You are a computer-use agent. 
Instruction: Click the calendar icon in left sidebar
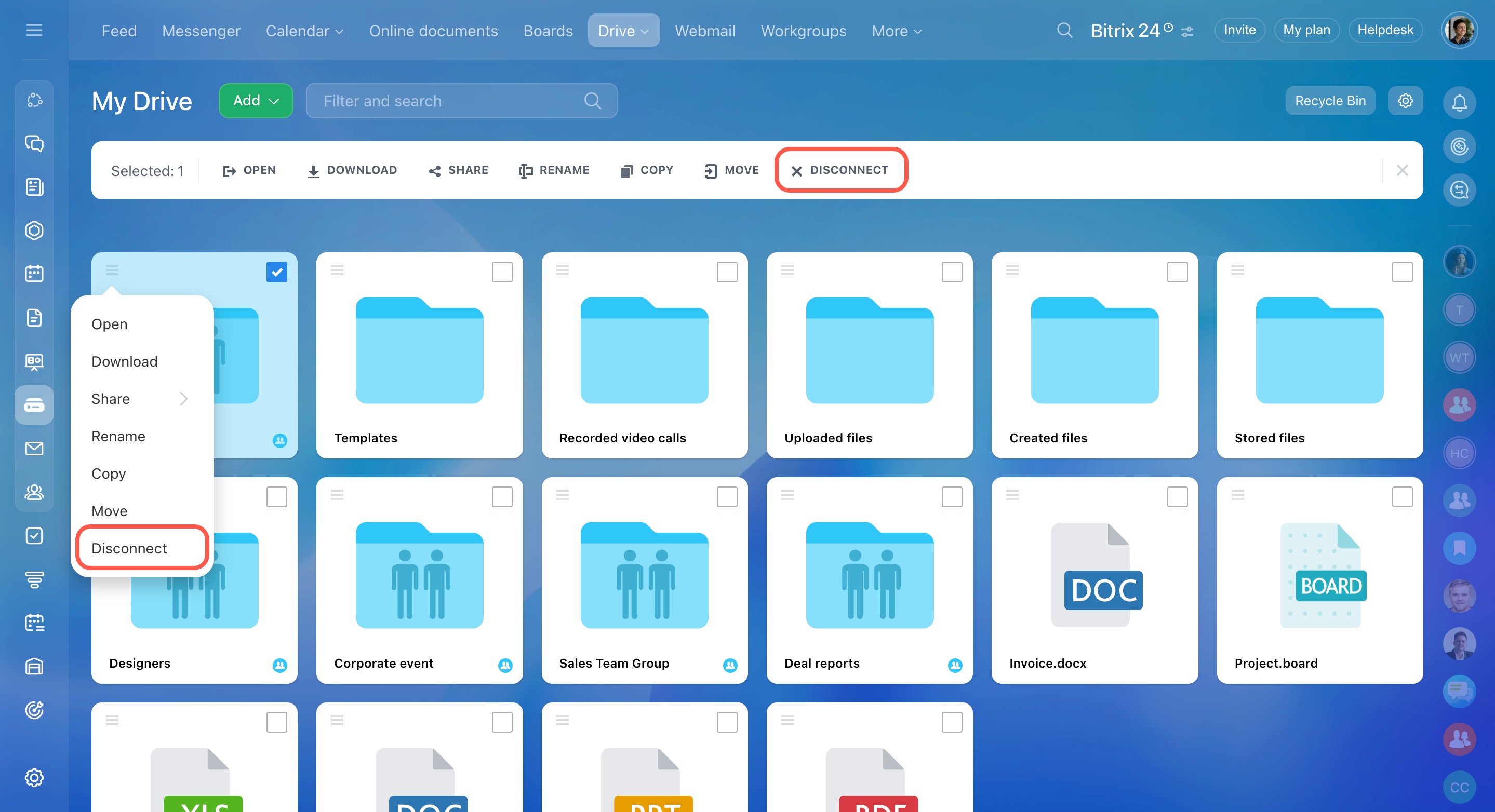(x=34, y=274)
